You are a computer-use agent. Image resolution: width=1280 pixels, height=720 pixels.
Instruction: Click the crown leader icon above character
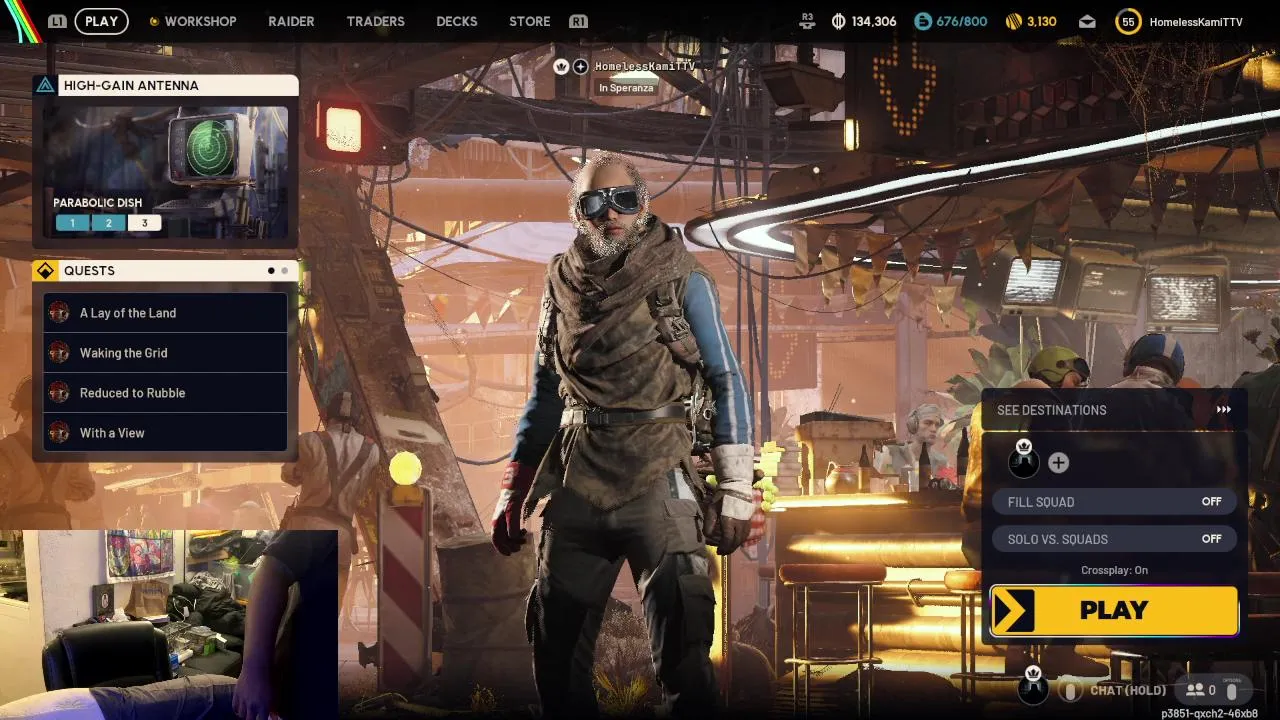tap(561, 66)
